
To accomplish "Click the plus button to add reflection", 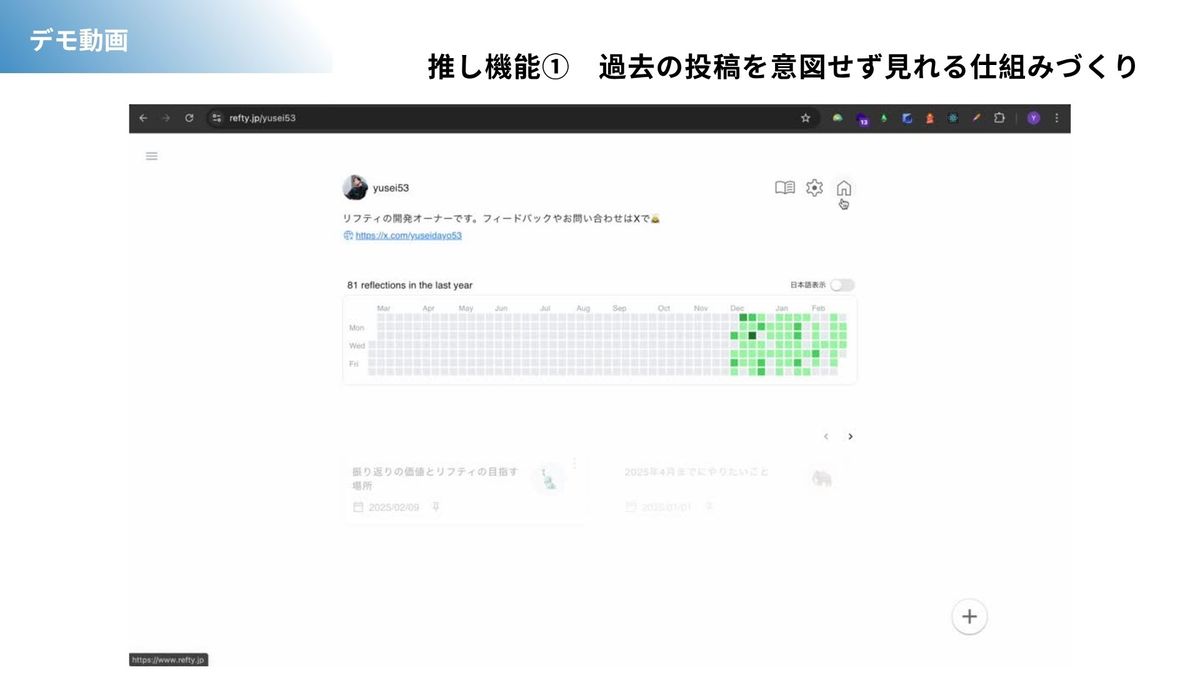I will (x=968, y=616).
